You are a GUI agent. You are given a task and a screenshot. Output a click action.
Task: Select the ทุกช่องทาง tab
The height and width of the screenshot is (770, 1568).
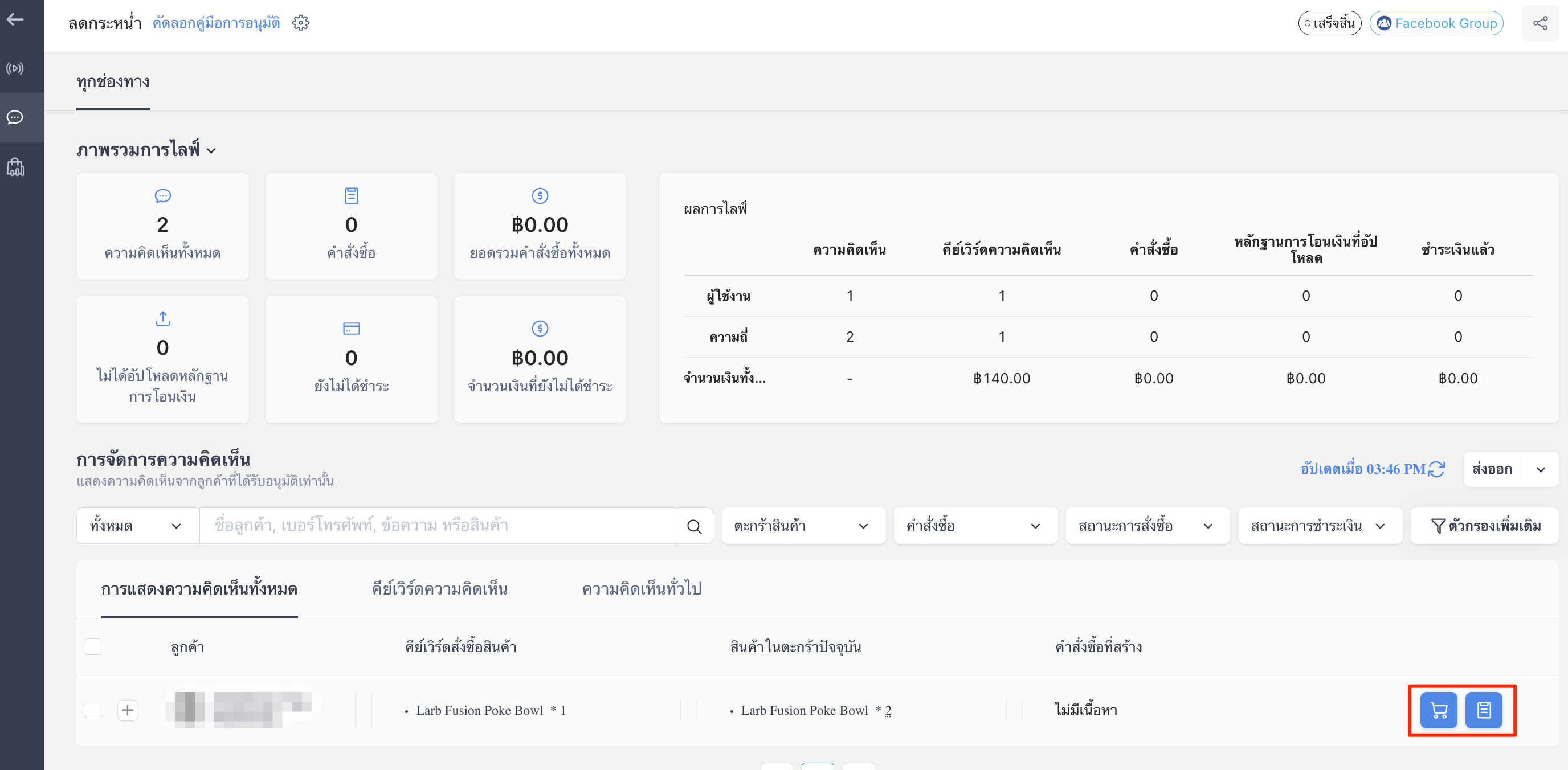113,82
